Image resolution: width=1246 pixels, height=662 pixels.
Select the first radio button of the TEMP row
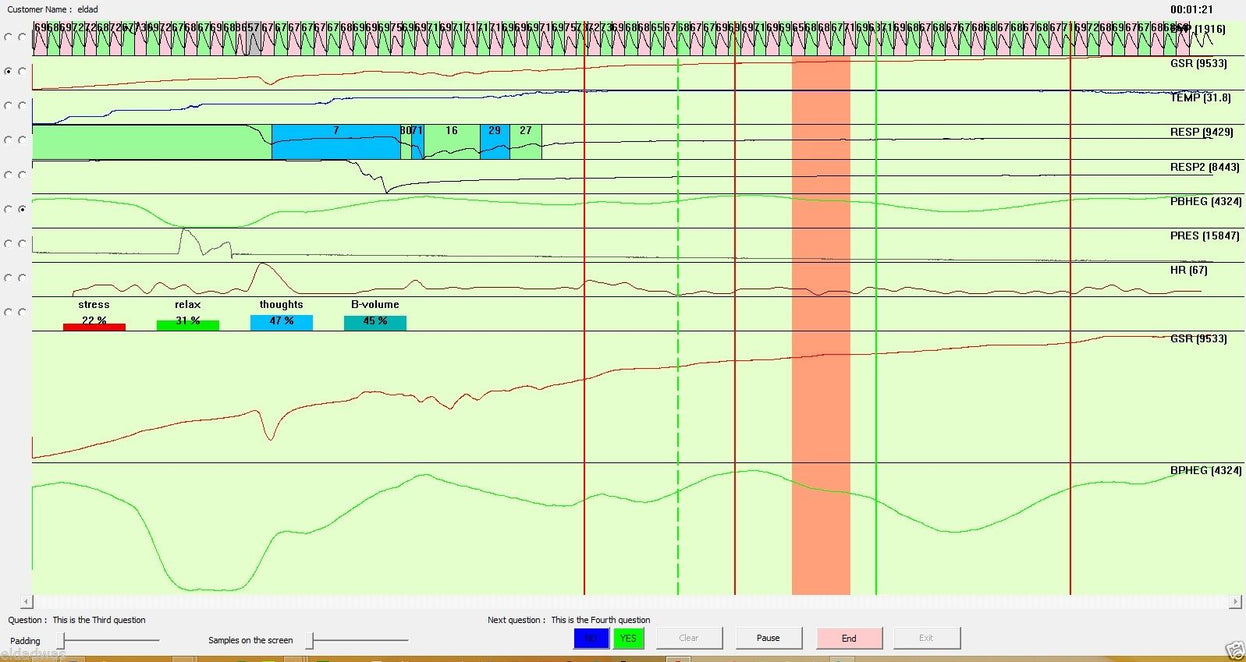tap(9, 105)
